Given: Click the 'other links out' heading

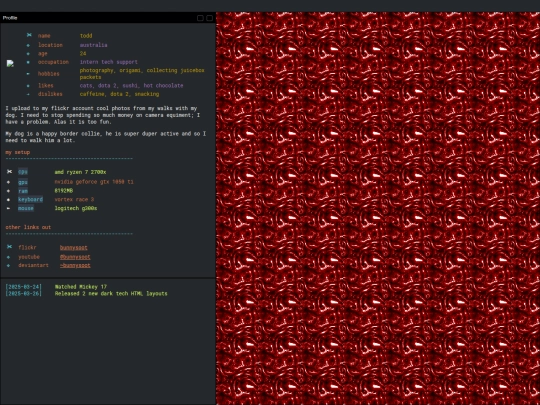Looking at the screenshot, I should click(28, 227).
